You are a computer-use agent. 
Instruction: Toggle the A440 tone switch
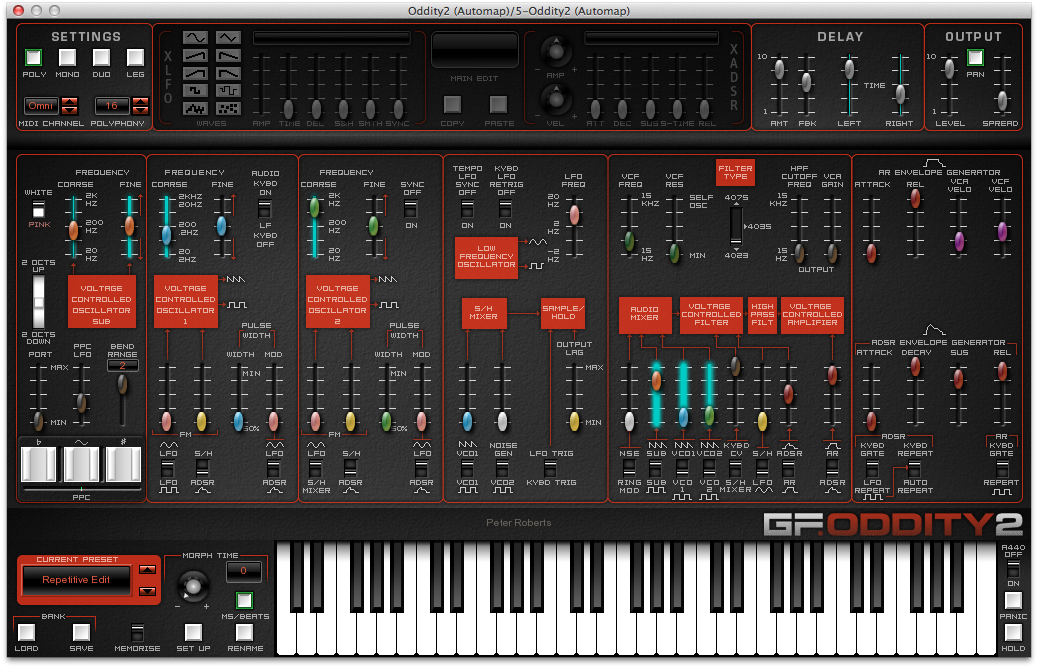(x=1013, y=569)
